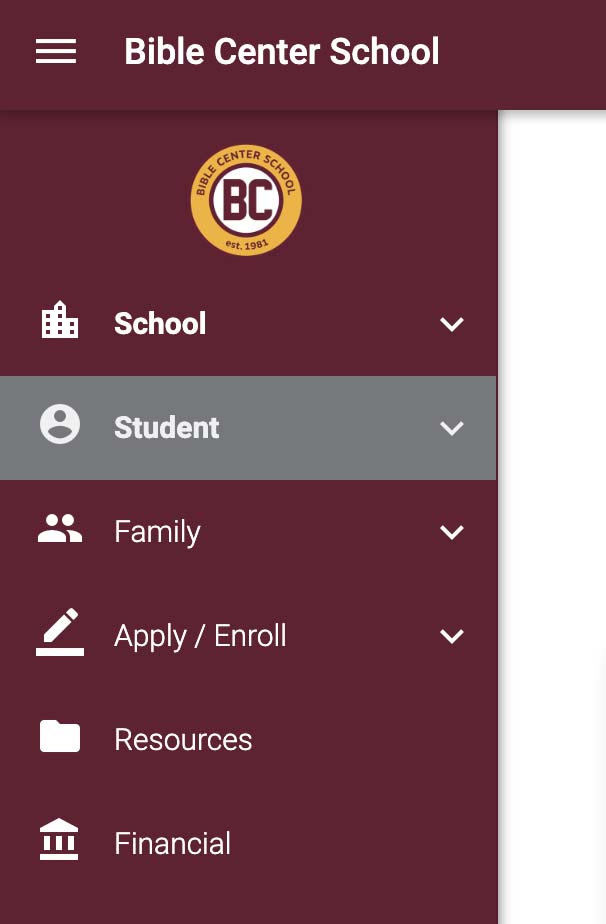This screenshot has width=606, height=924.
Task: Click the Resources folder icon
Action: 60,736
